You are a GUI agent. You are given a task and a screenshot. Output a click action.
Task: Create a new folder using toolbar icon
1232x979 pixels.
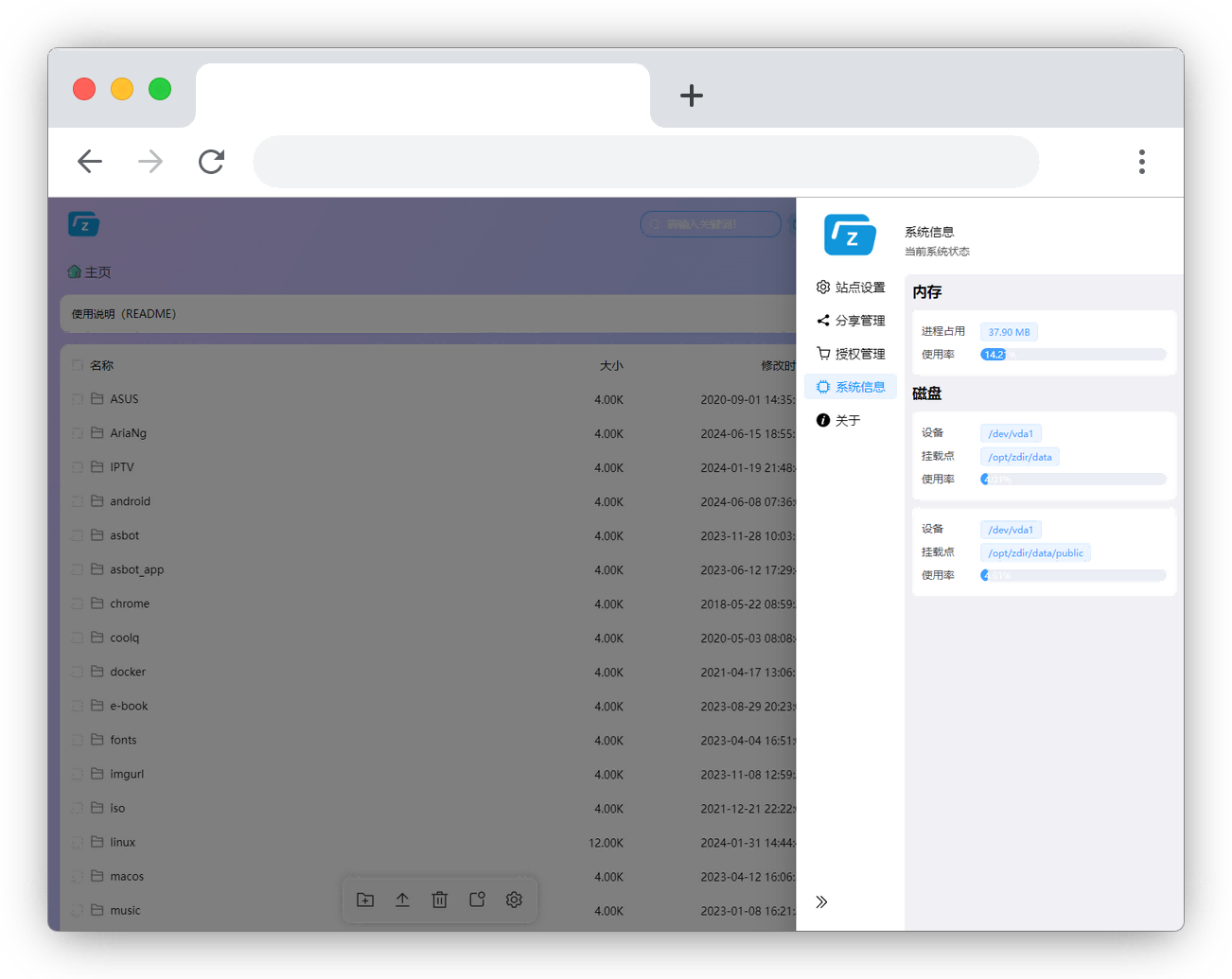(364, 900)
